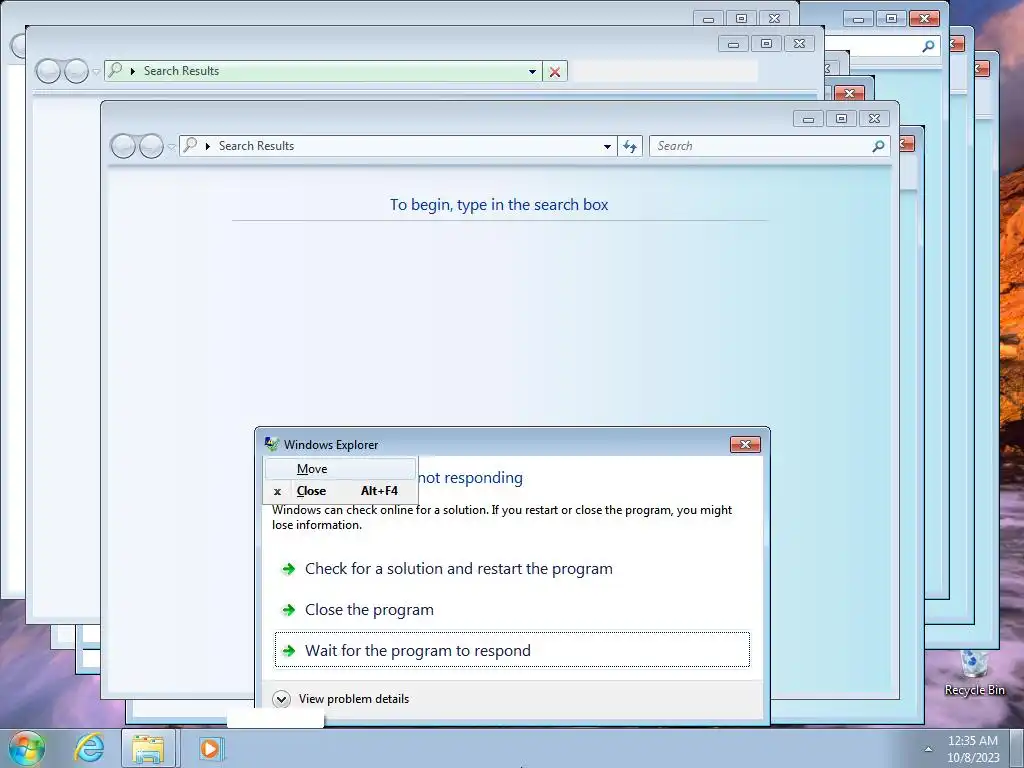Maximize the second Search Results window

click(766, 44)
